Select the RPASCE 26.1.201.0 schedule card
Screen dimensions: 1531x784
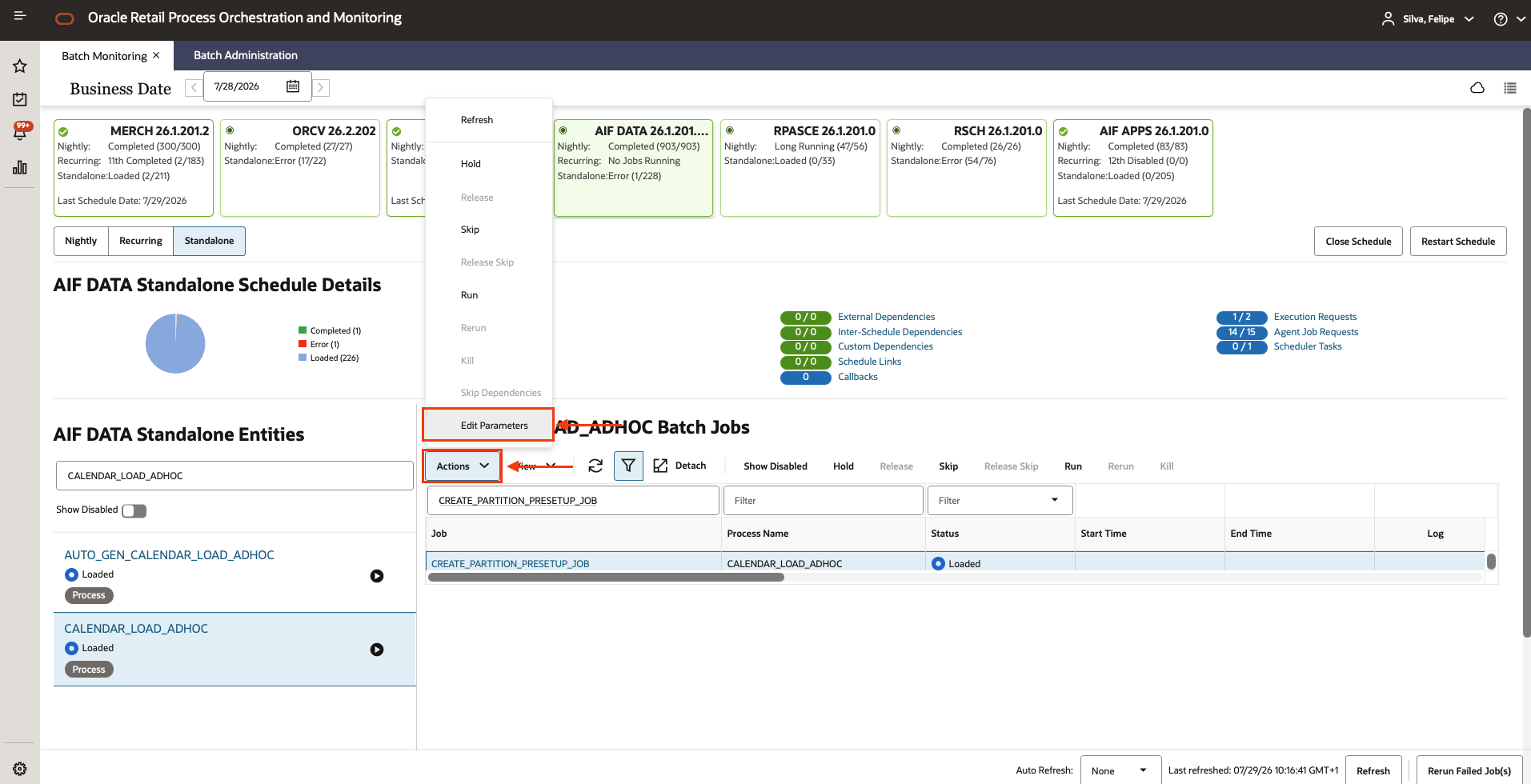(800, 168)
